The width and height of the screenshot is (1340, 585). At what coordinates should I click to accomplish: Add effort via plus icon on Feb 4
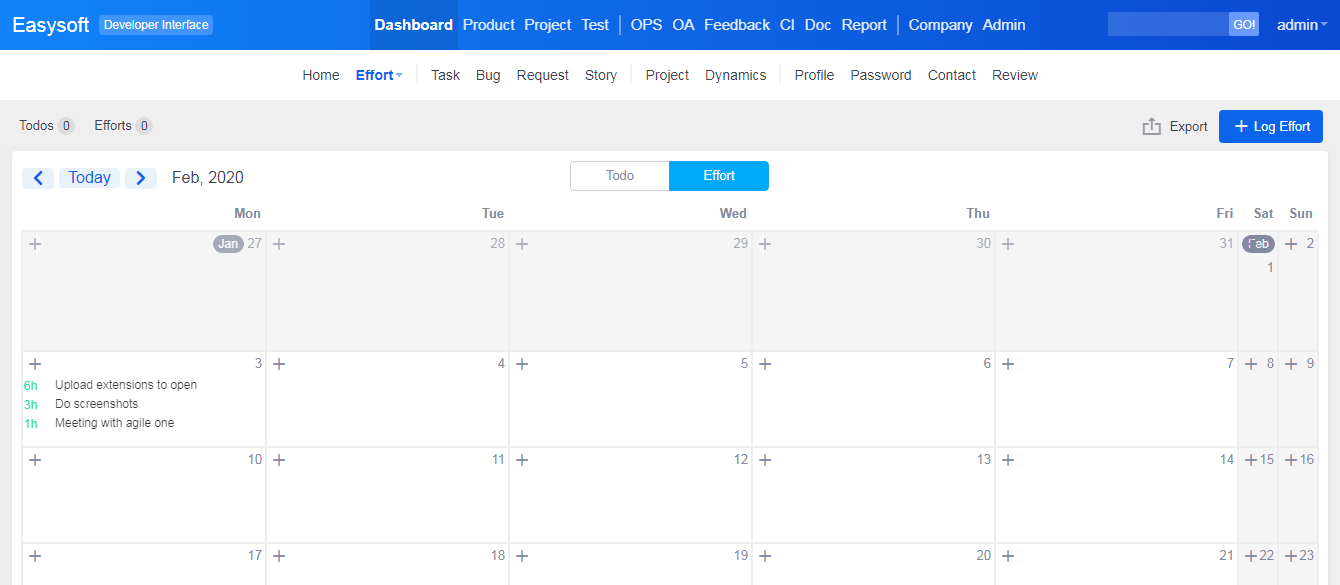click(x=279, y=364)
